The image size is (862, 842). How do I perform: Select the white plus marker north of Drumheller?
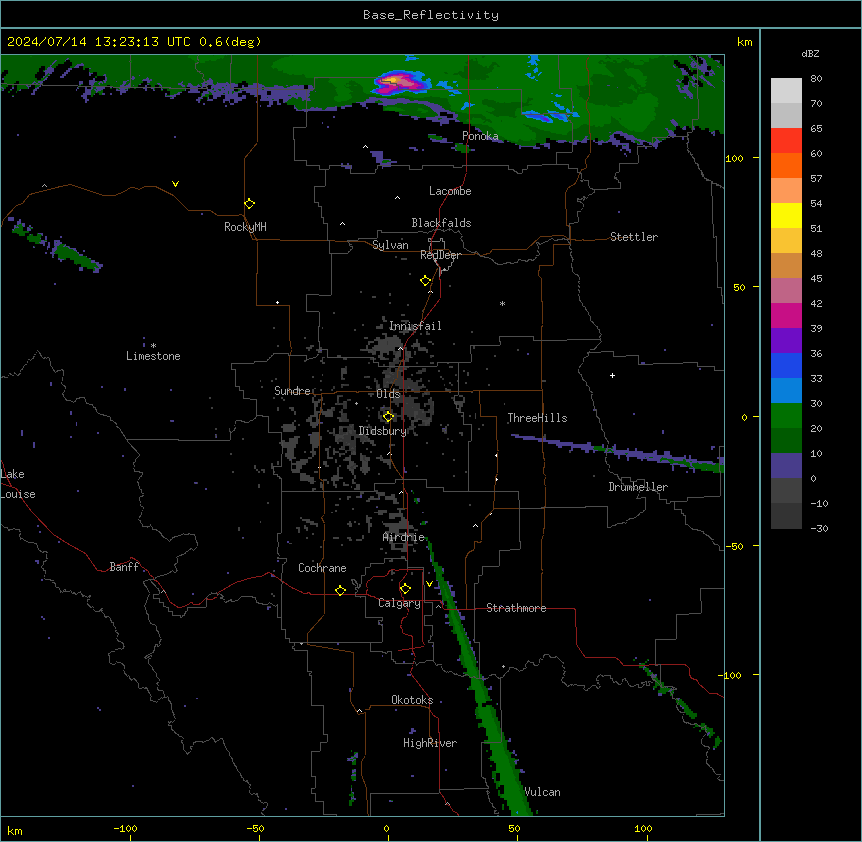point(612,375)
